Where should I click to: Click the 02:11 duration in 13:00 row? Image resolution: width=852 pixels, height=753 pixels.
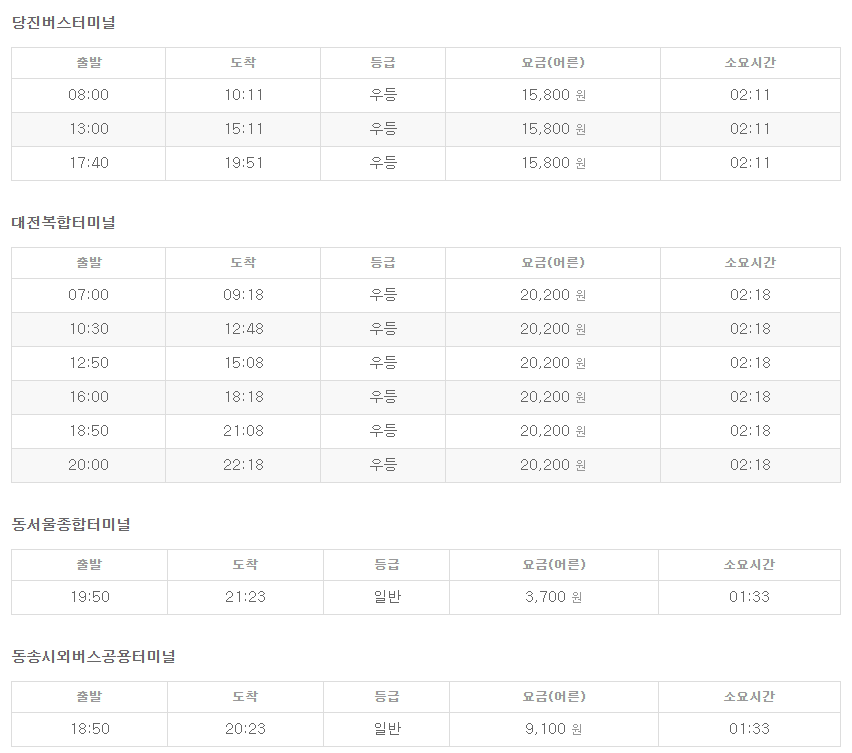750,129
